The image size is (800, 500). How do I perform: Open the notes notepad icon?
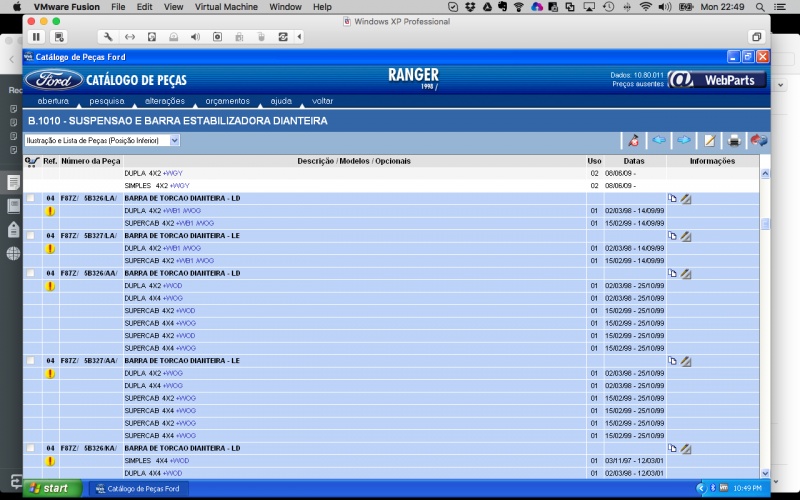click(709, 140)
